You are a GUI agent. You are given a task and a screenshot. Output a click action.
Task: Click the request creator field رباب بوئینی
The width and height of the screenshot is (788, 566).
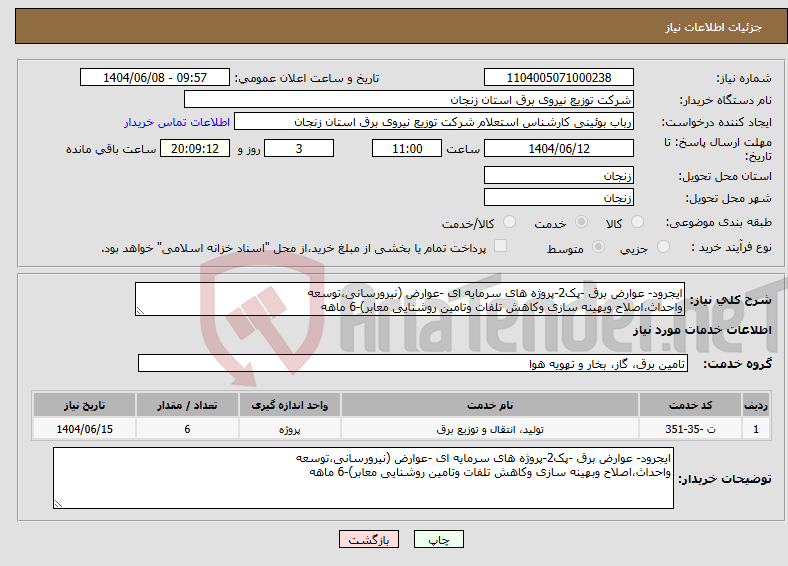click(434, 122)
